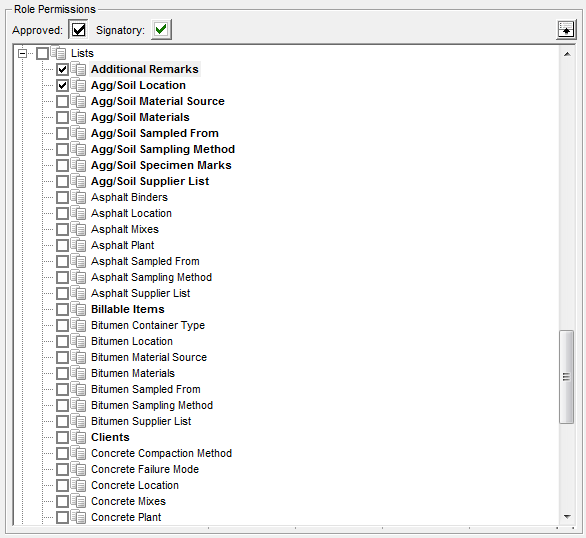Select the Concrete Failure Mode row
This screenshot has width=586, height=538.
click(145, 469)
